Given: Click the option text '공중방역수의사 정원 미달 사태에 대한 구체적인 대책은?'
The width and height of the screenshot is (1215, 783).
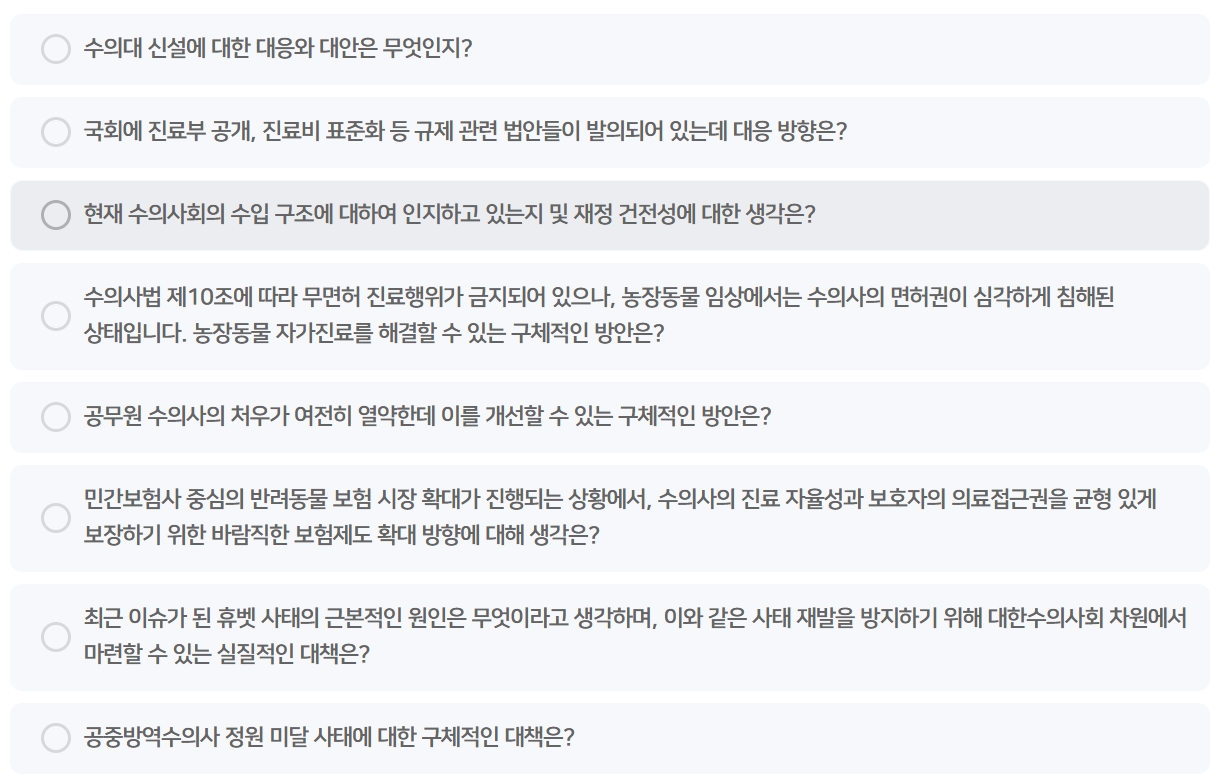Looking at the screenshot, I should point(329,738).
